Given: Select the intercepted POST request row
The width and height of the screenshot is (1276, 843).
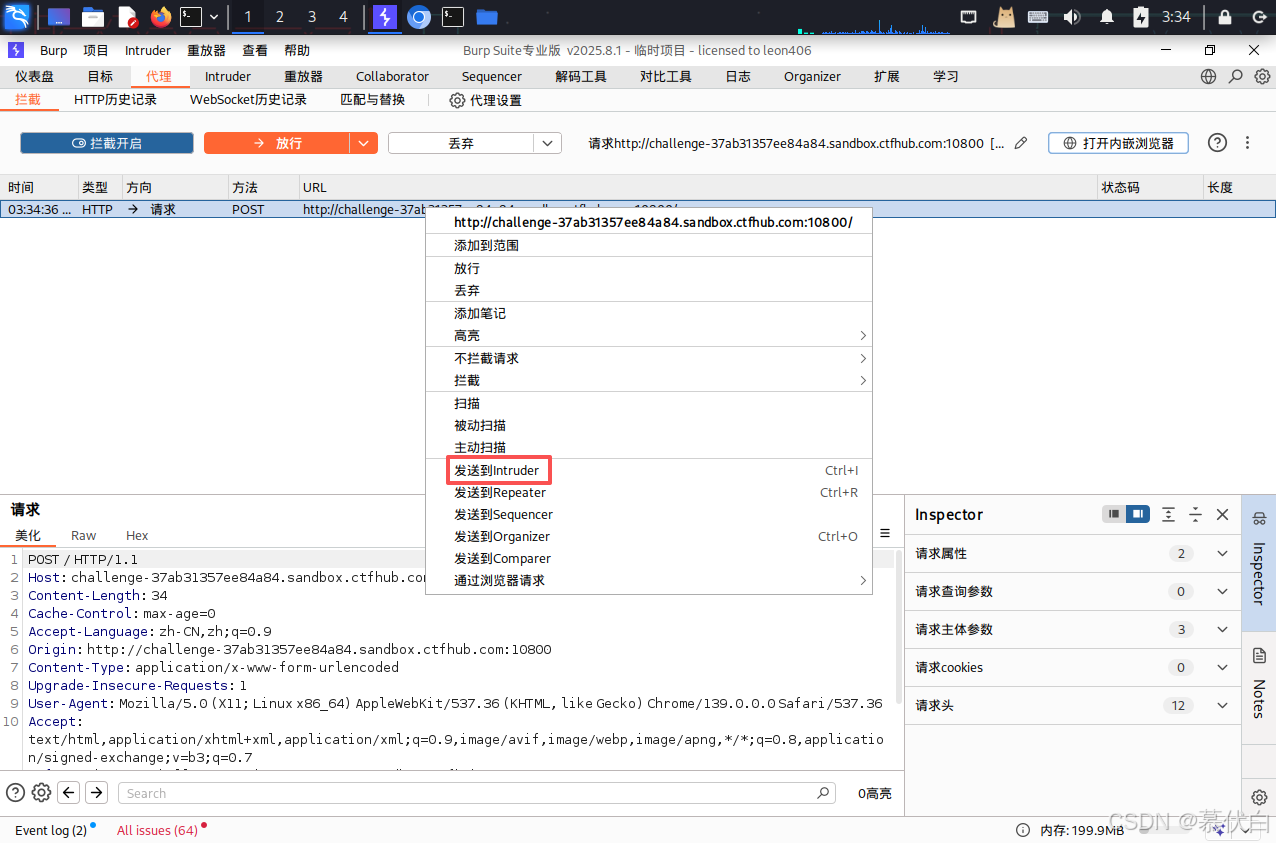Looking at the screenshot, I should [638, 209].
